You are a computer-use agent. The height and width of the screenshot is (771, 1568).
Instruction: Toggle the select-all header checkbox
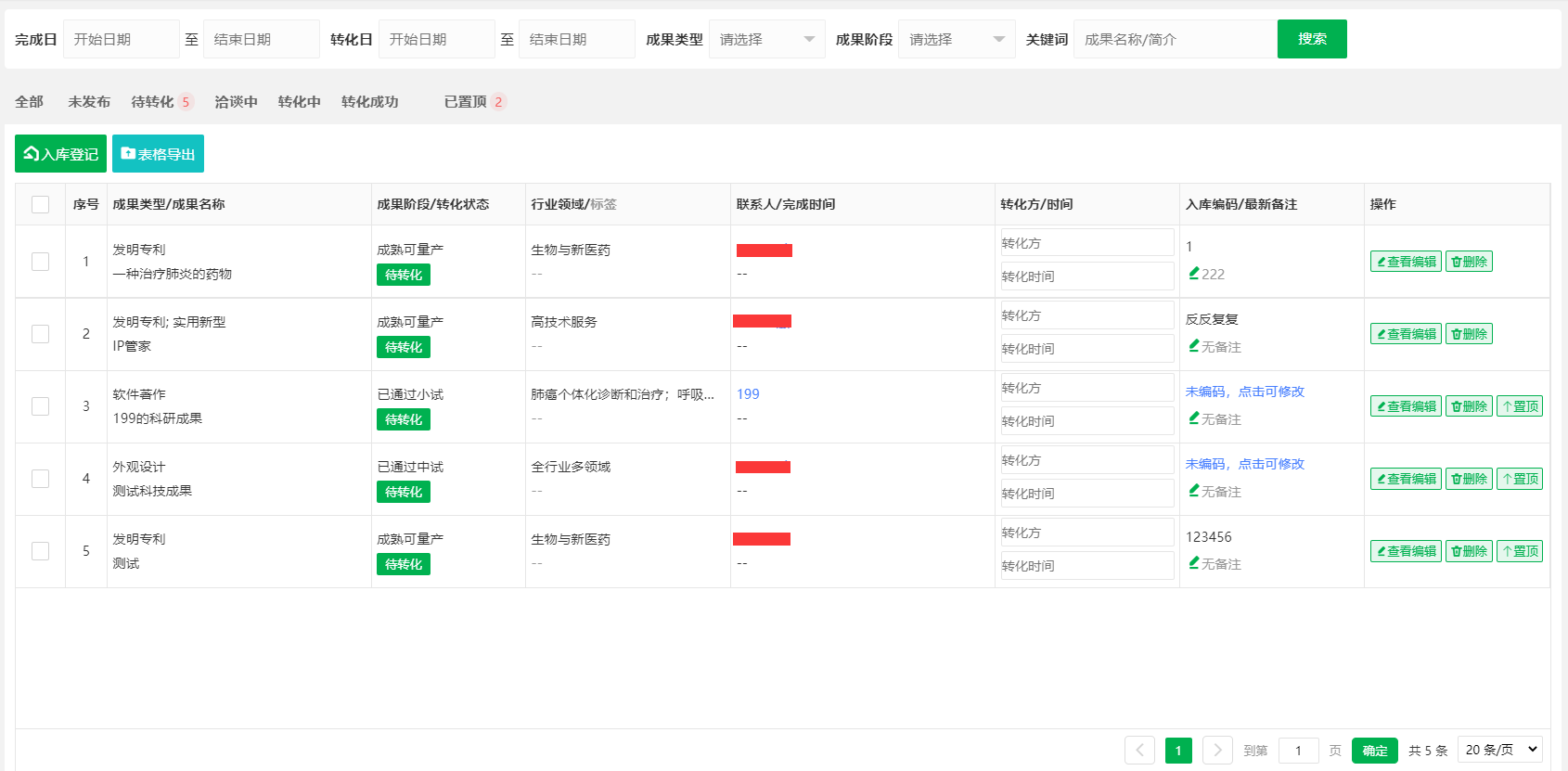pos(41,204)
